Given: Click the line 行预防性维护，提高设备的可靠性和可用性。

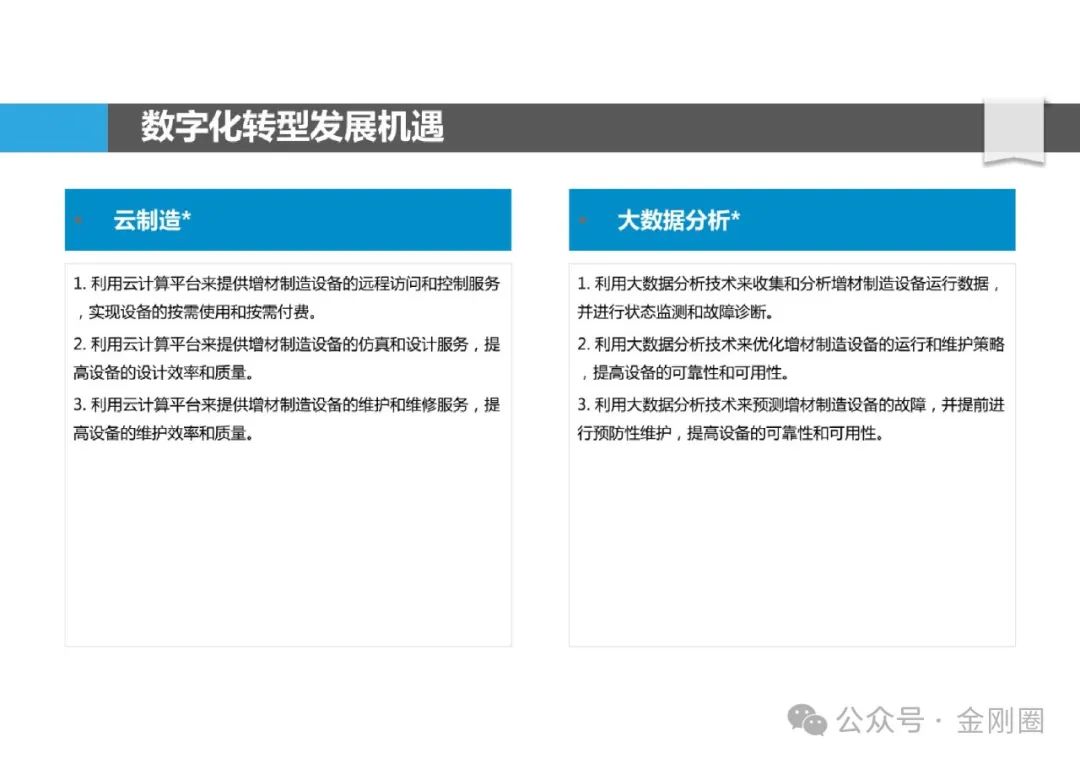Looking at the screenshot, I should pyautogui.click(x=731, y=433).
